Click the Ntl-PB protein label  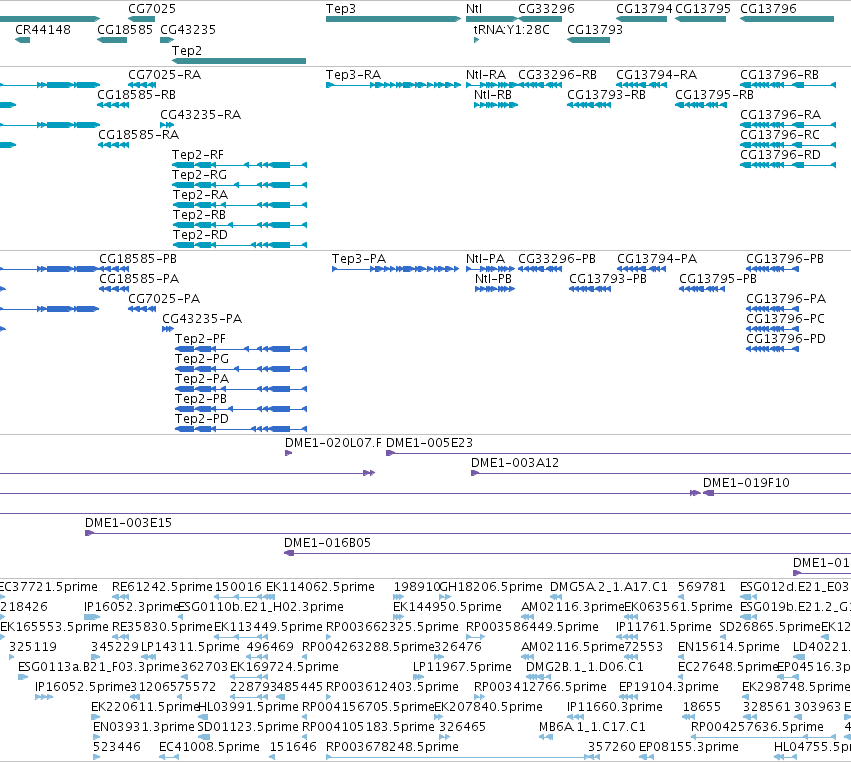(x=493, y=278)
